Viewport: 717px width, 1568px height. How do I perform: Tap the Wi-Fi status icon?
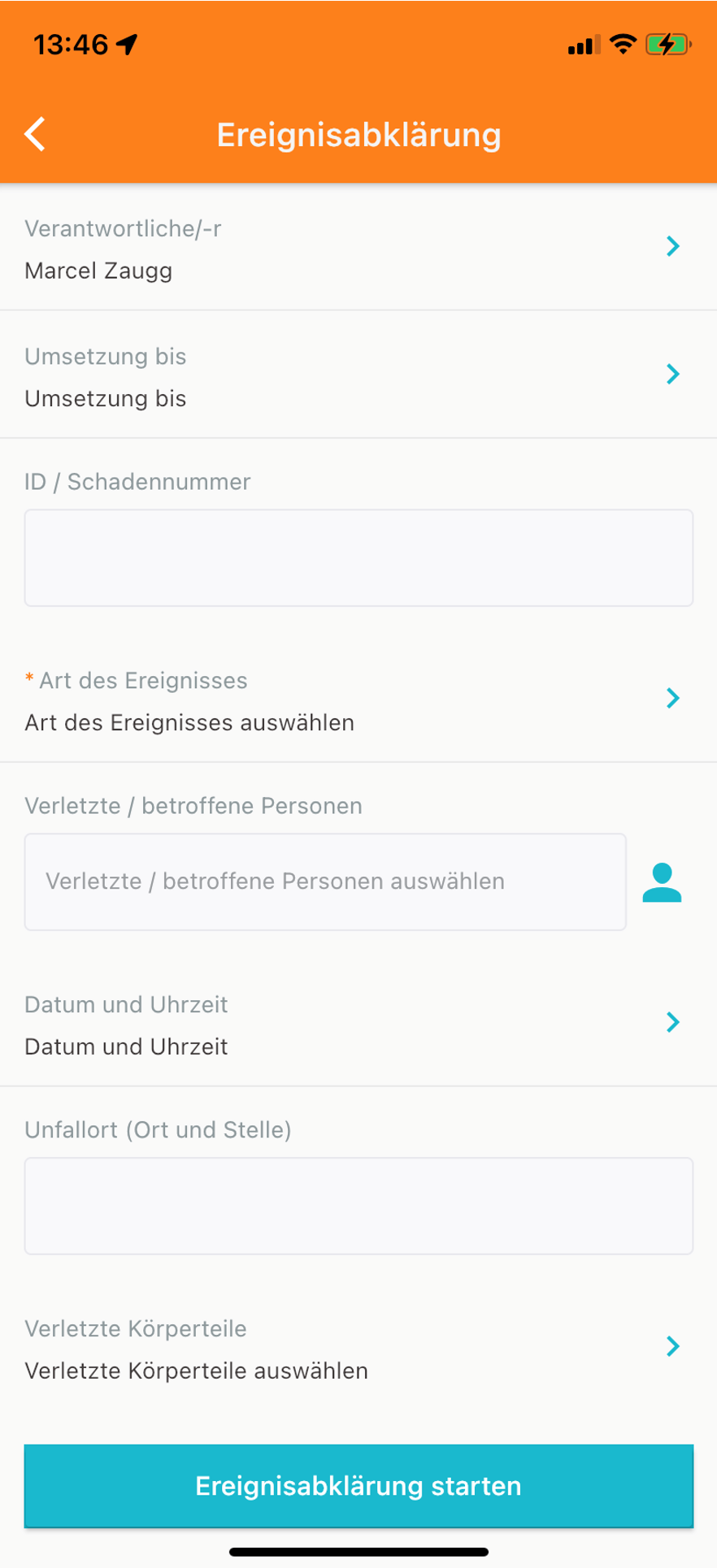623,44
